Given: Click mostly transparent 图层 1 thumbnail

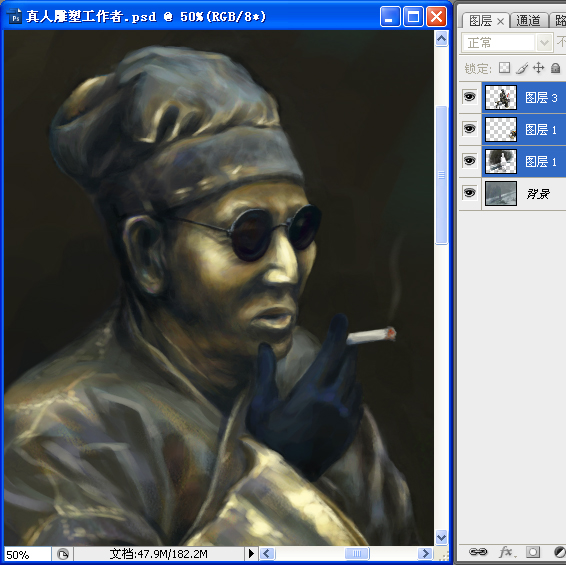Looking at the screenshot, I should pos(501,129).
